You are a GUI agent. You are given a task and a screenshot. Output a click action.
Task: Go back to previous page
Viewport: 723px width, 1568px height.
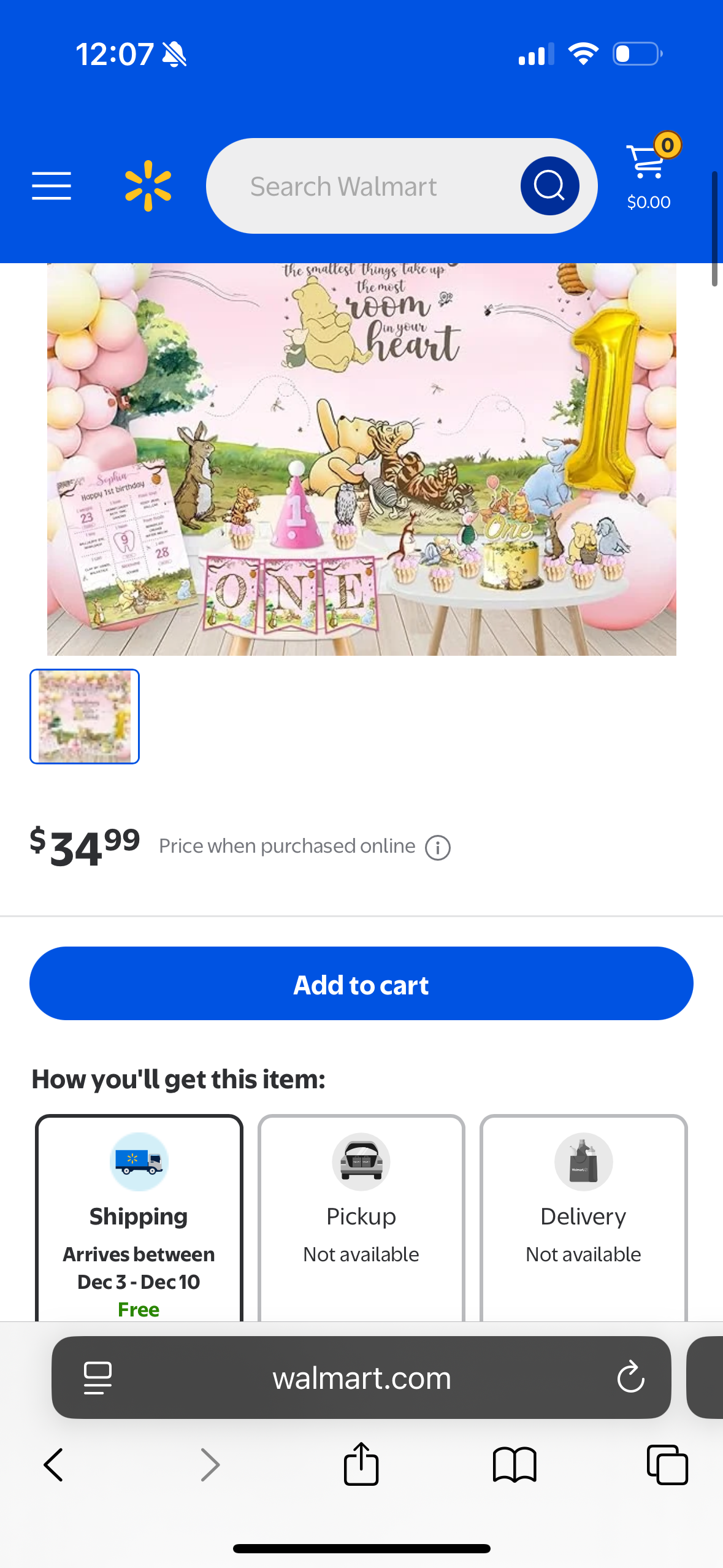click(x=53, y=1465)
